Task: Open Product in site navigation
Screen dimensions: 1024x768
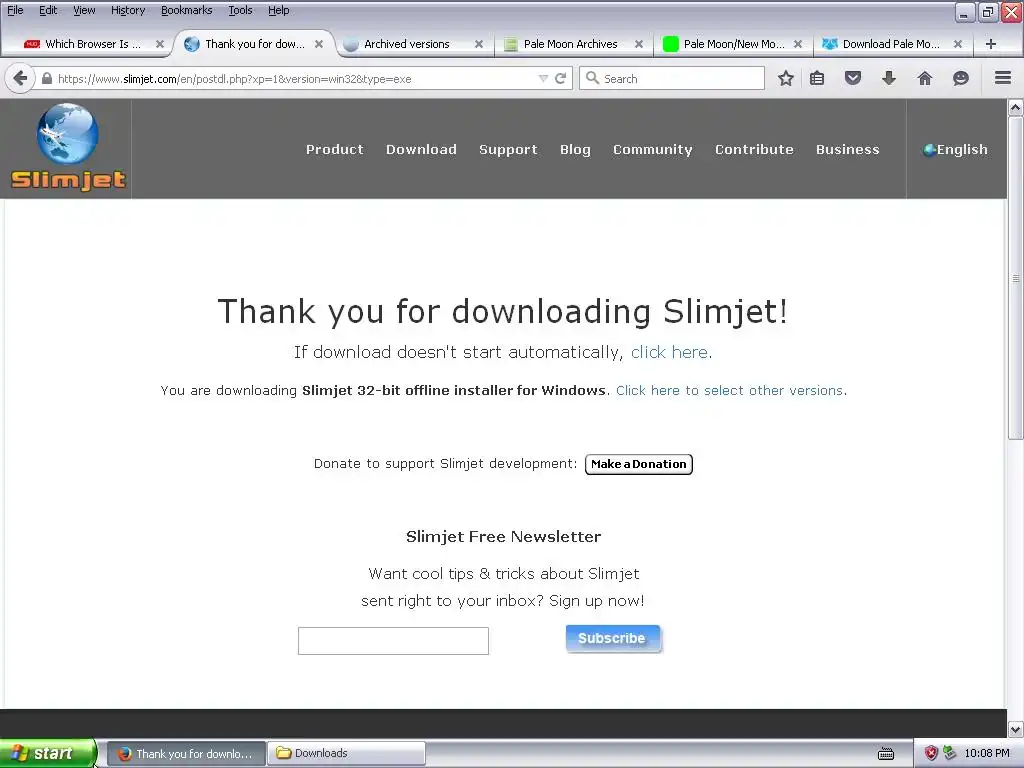Action: tap(334, 150)
